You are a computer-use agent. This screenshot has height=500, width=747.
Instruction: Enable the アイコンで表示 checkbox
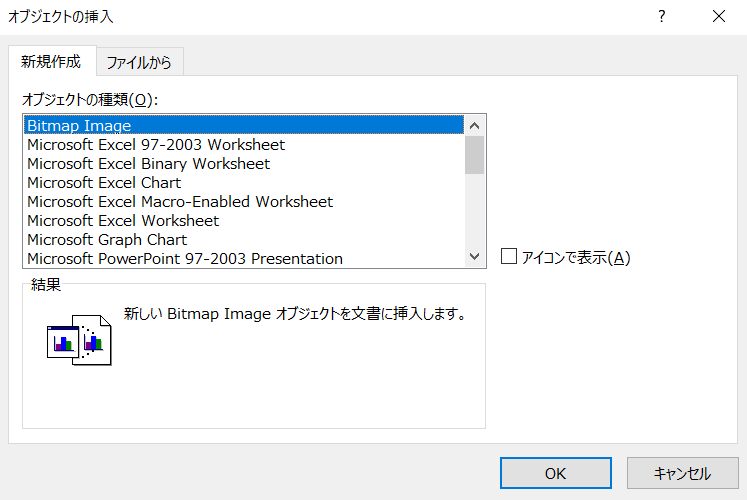tap(509, 256)
